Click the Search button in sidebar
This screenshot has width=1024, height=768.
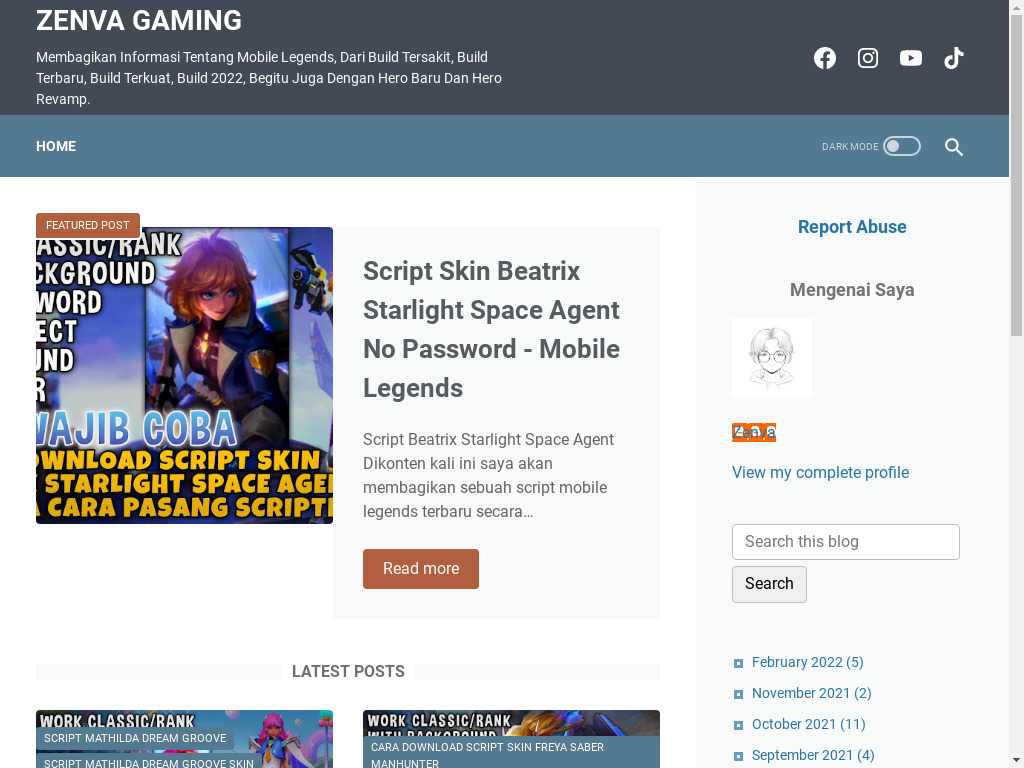(x=769, y=584)
